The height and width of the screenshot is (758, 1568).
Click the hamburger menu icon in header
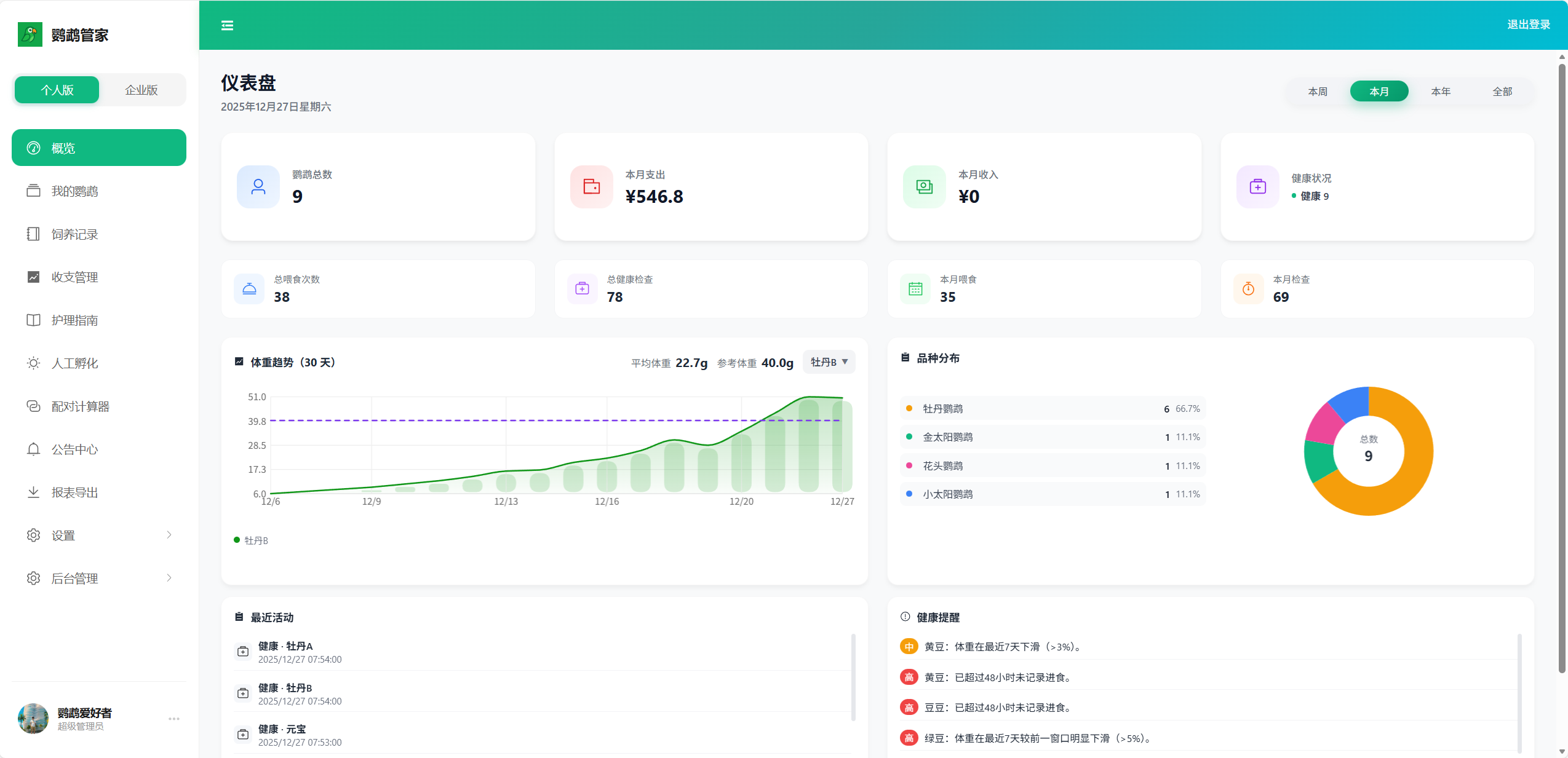tap(227, 25)
